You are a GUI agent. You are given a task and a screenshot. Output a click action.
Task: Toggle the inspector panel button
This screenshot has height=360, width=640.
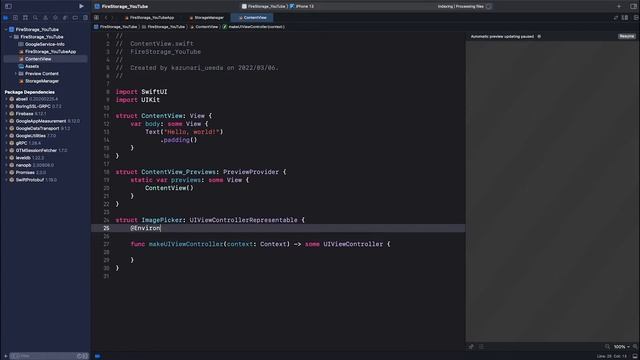[x=633, y=7]
